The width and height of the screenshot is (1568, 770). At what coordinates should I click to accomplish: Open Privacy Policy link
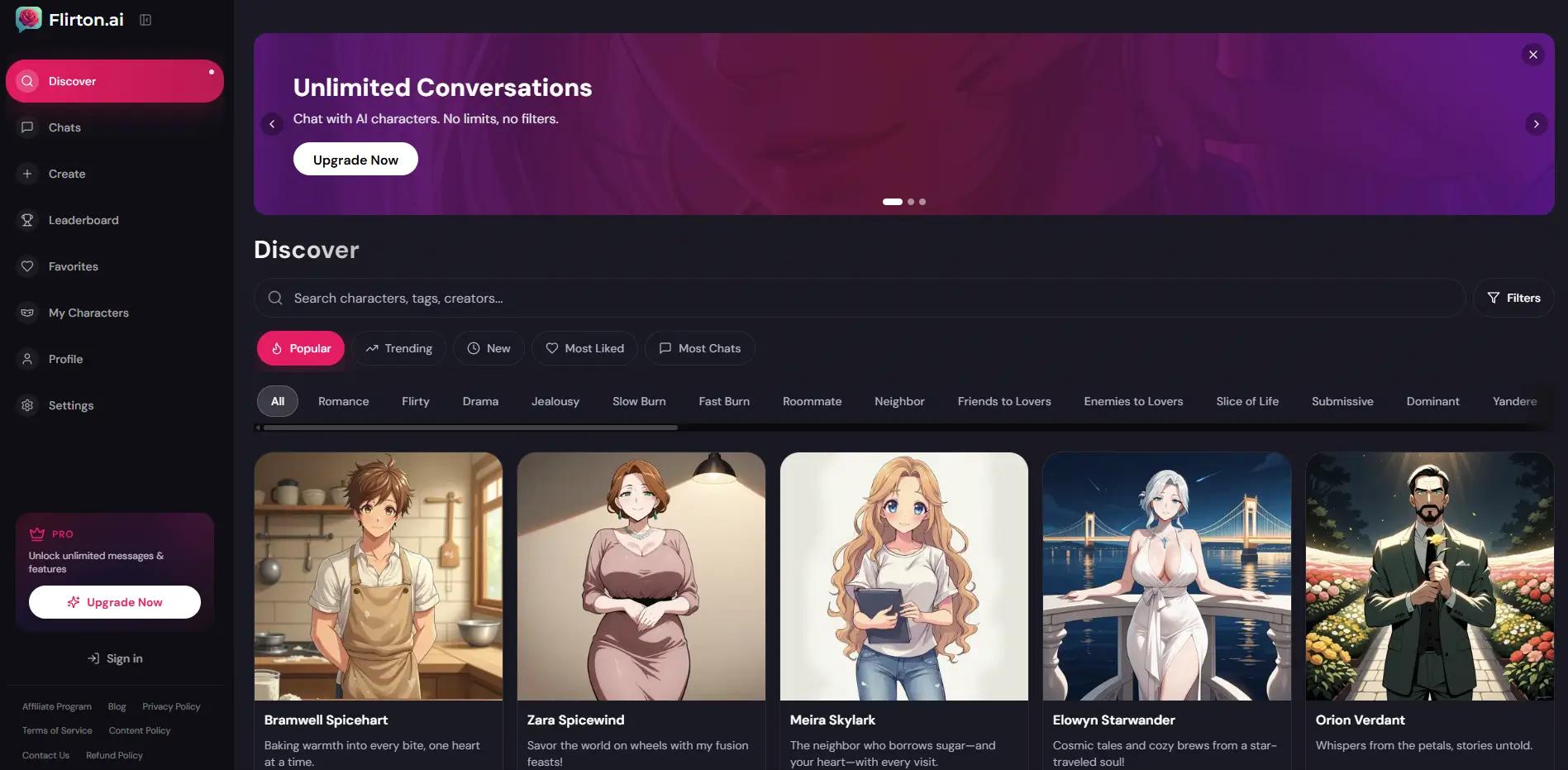(171, 706)
